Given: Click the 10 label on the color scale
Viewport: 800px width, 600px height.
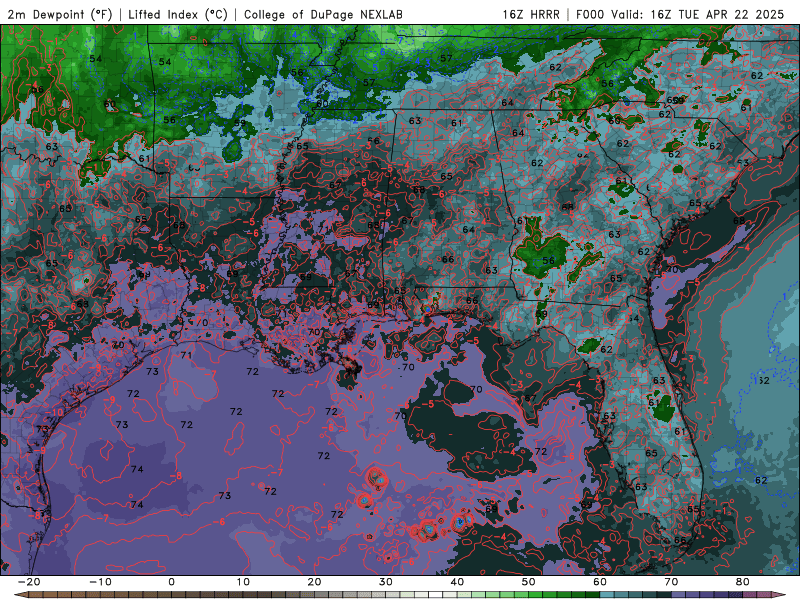Looking at the screenshot, I should click(x=243, y=582).
